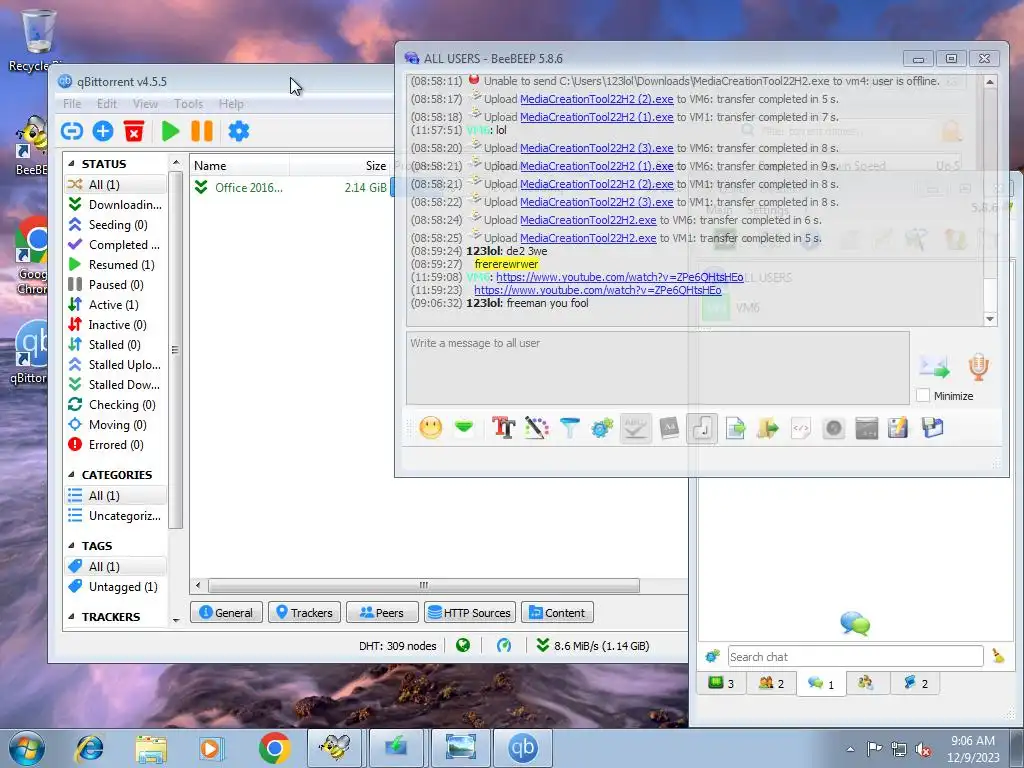Select the Office 2016 torrent row
This screenshot has height=768, width=1024.
coord(292,187)
